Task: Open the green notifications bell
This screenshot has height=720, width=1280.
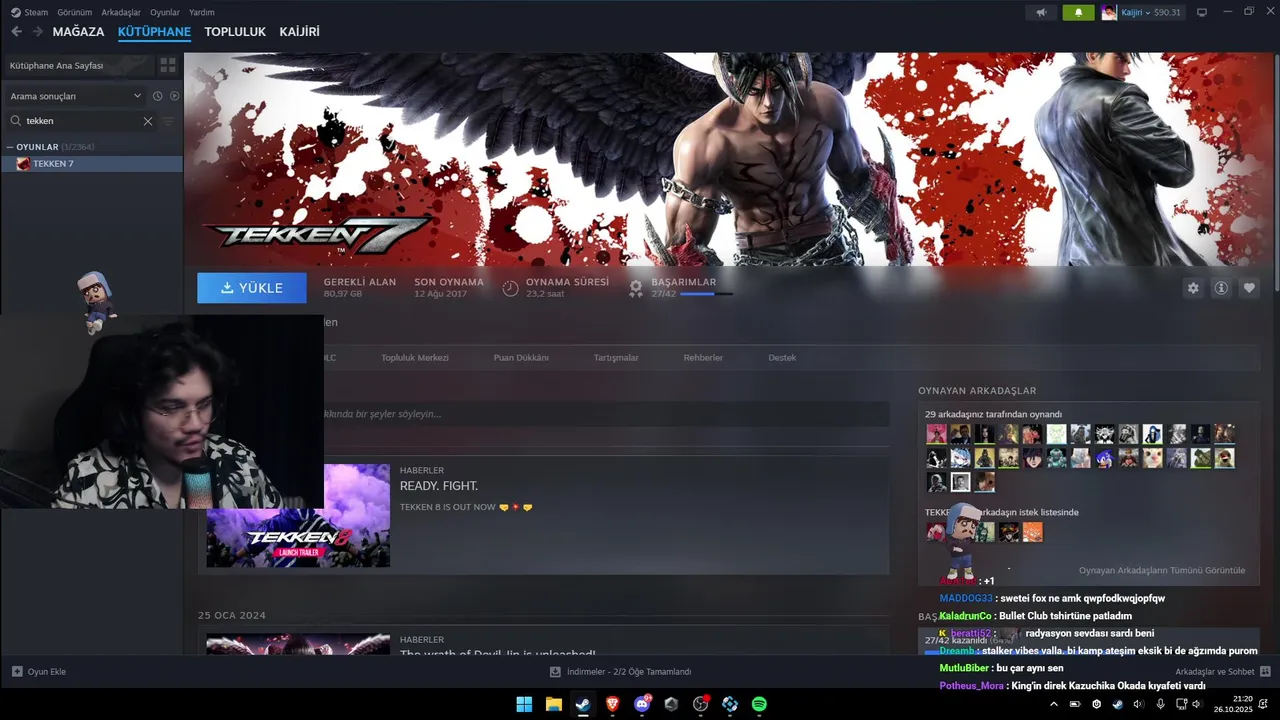Action: click(1078, 12)
